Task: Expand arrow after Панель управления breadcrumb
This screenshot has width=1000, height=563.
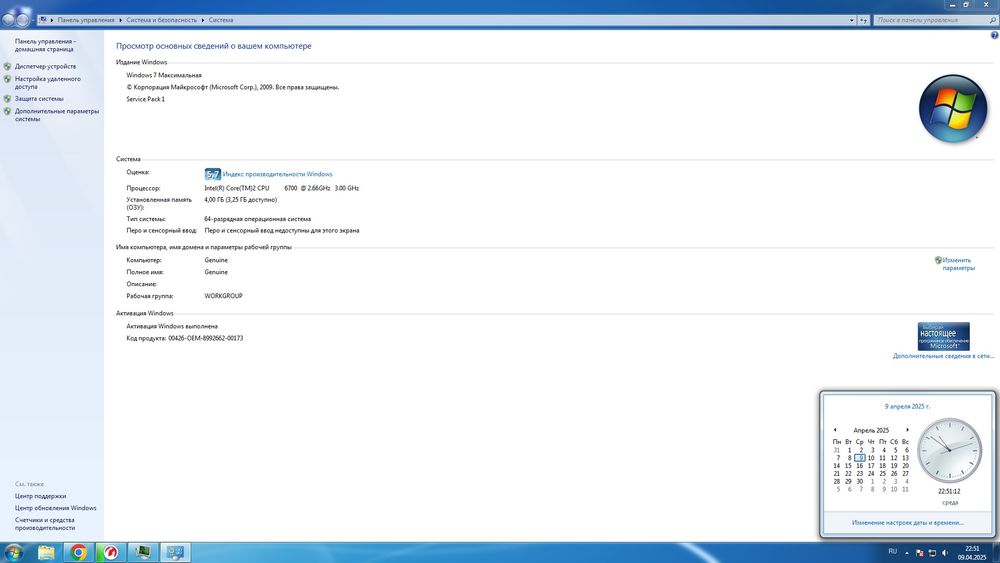Action: [x=120, y=20]
